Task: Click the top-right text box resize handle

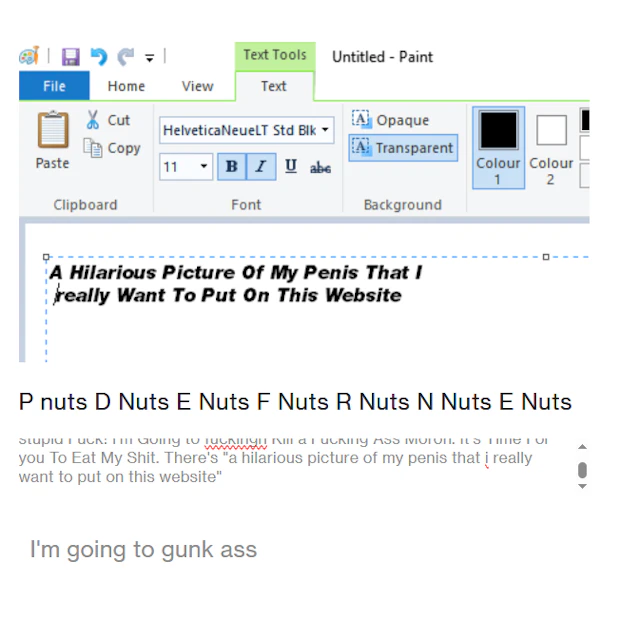Action: point(546,257)
